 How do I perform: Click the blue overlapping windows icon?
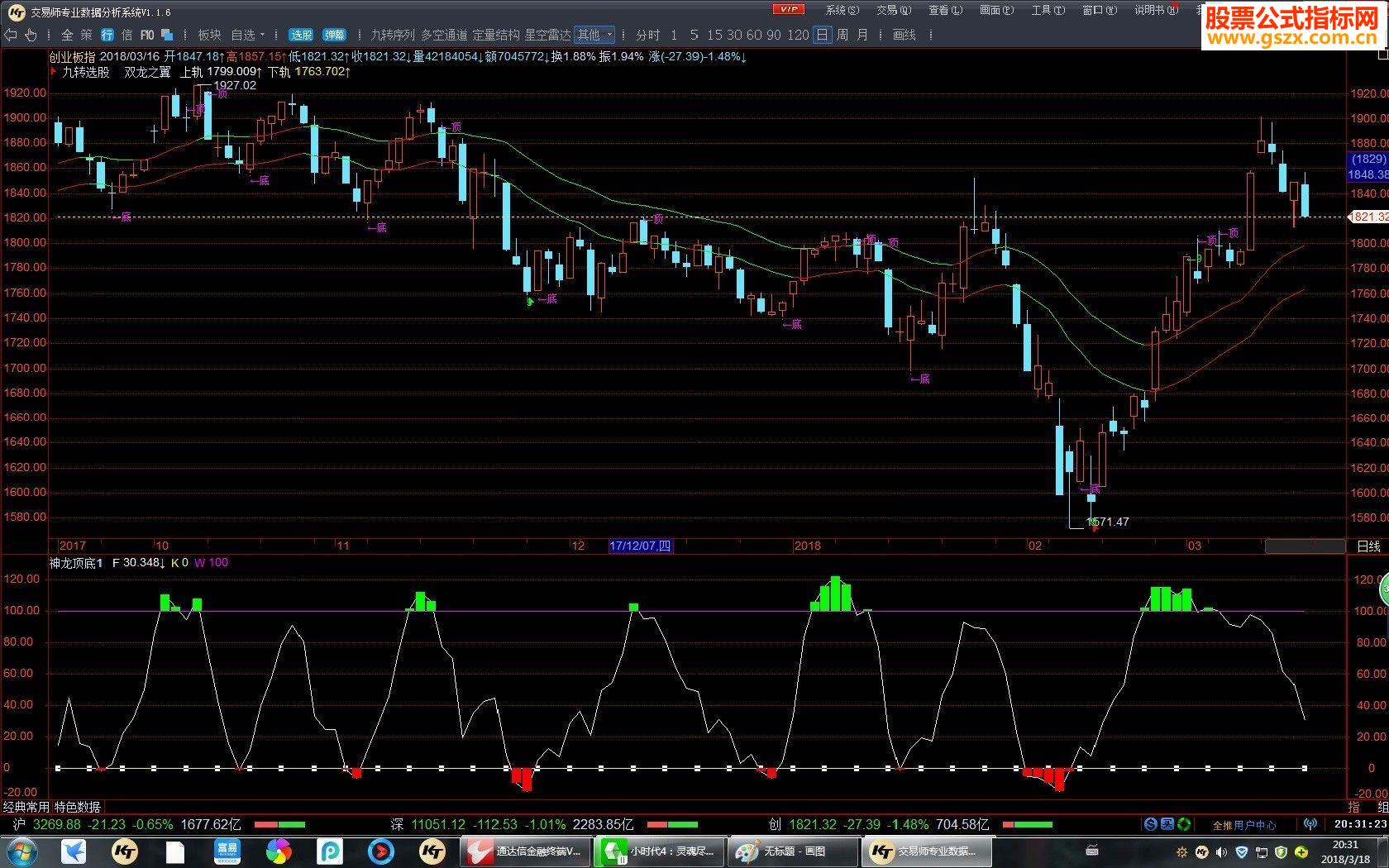click(x=167, y=35)
